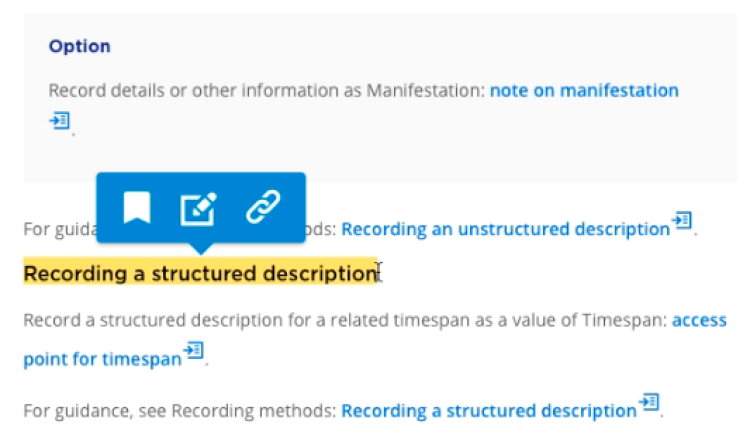Click the 'Record details or other information' text
This screenshot has width=750, height=435.
point(150,90)
